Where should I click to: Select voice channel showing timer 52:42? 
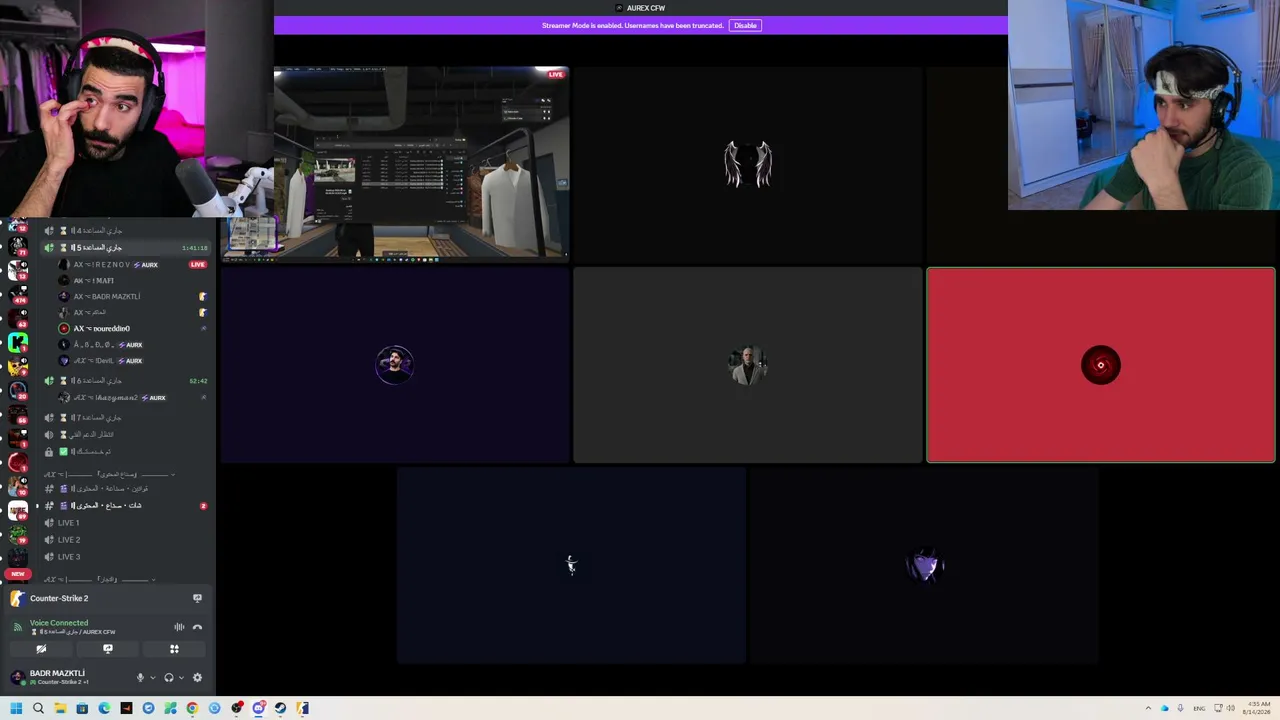125,381
